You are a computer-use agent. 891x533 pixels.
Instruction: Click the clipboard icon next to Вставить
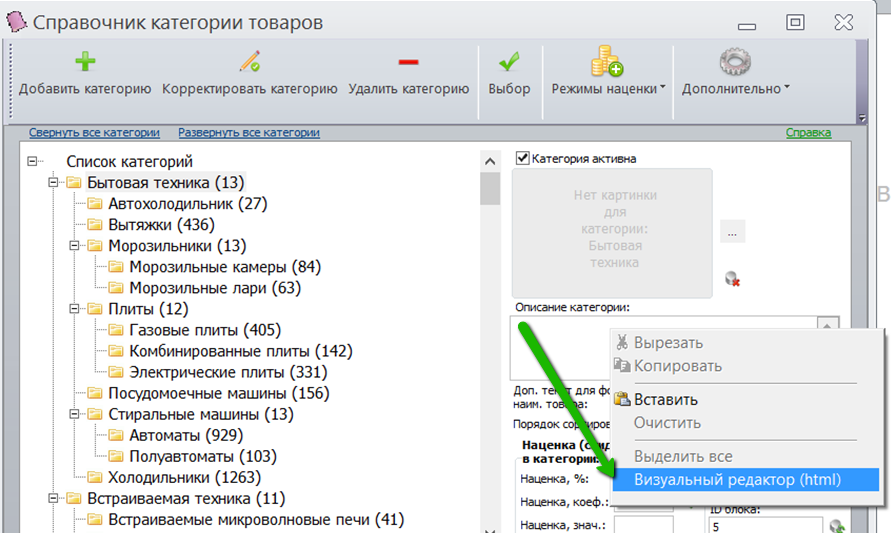click(622, 399)
